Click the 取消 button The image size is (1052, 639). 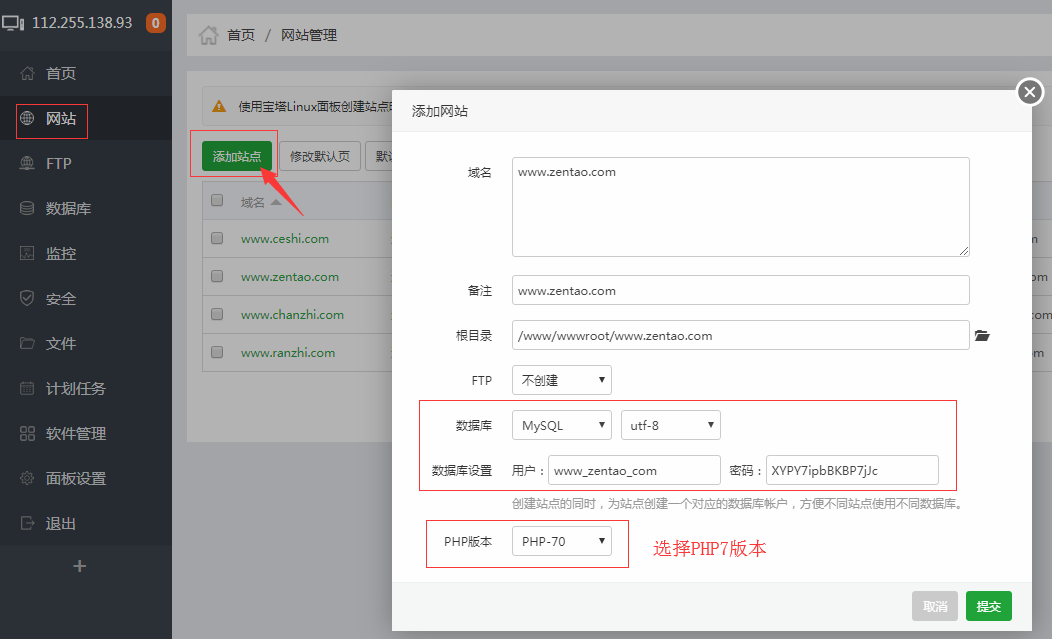pos(935,606)
